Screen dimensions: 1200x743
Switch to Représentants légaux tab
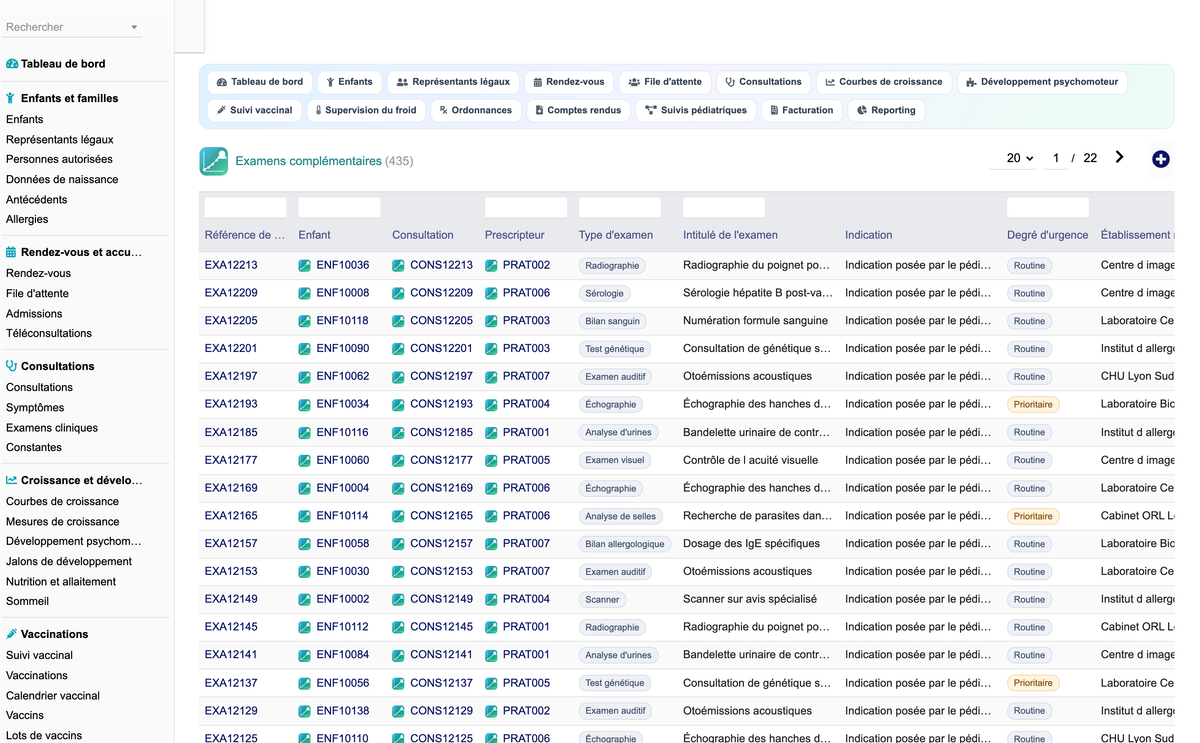click(453, 82)
